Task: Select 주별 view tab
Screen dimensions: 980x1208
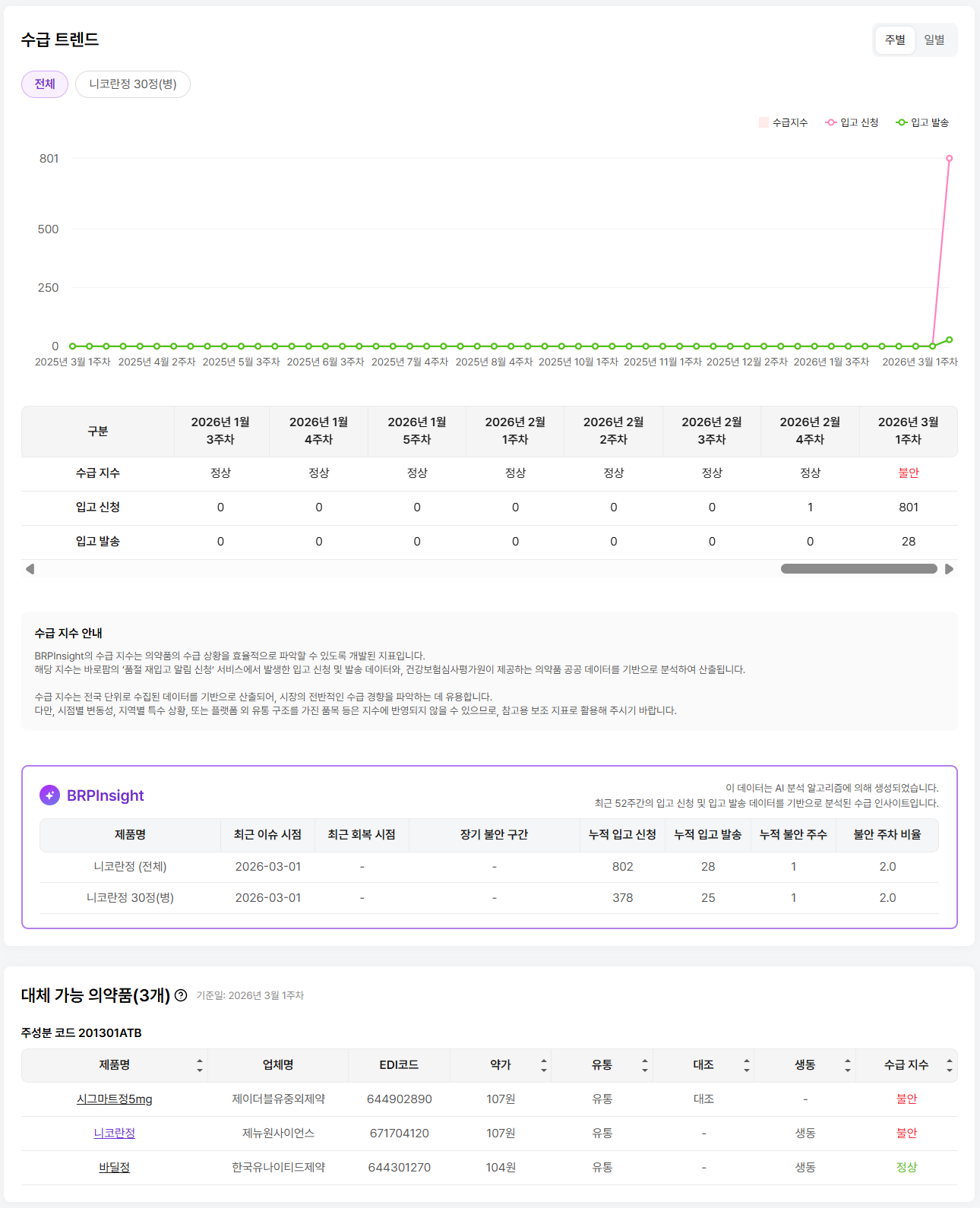Action: (895, 40)
